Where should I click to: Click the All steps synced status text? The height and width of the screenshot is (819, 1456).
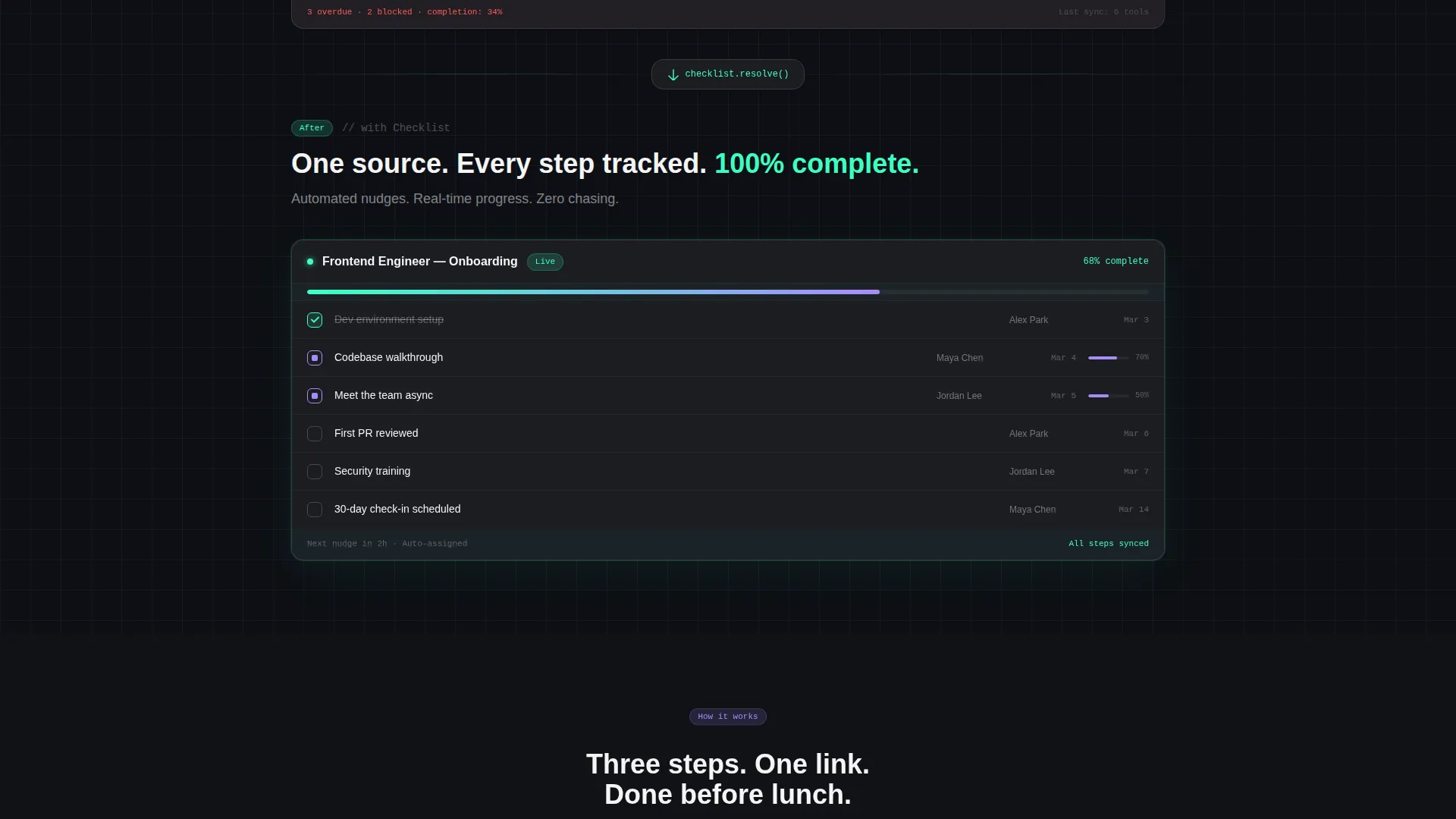pyautogui.click(x=1109, y=544)
